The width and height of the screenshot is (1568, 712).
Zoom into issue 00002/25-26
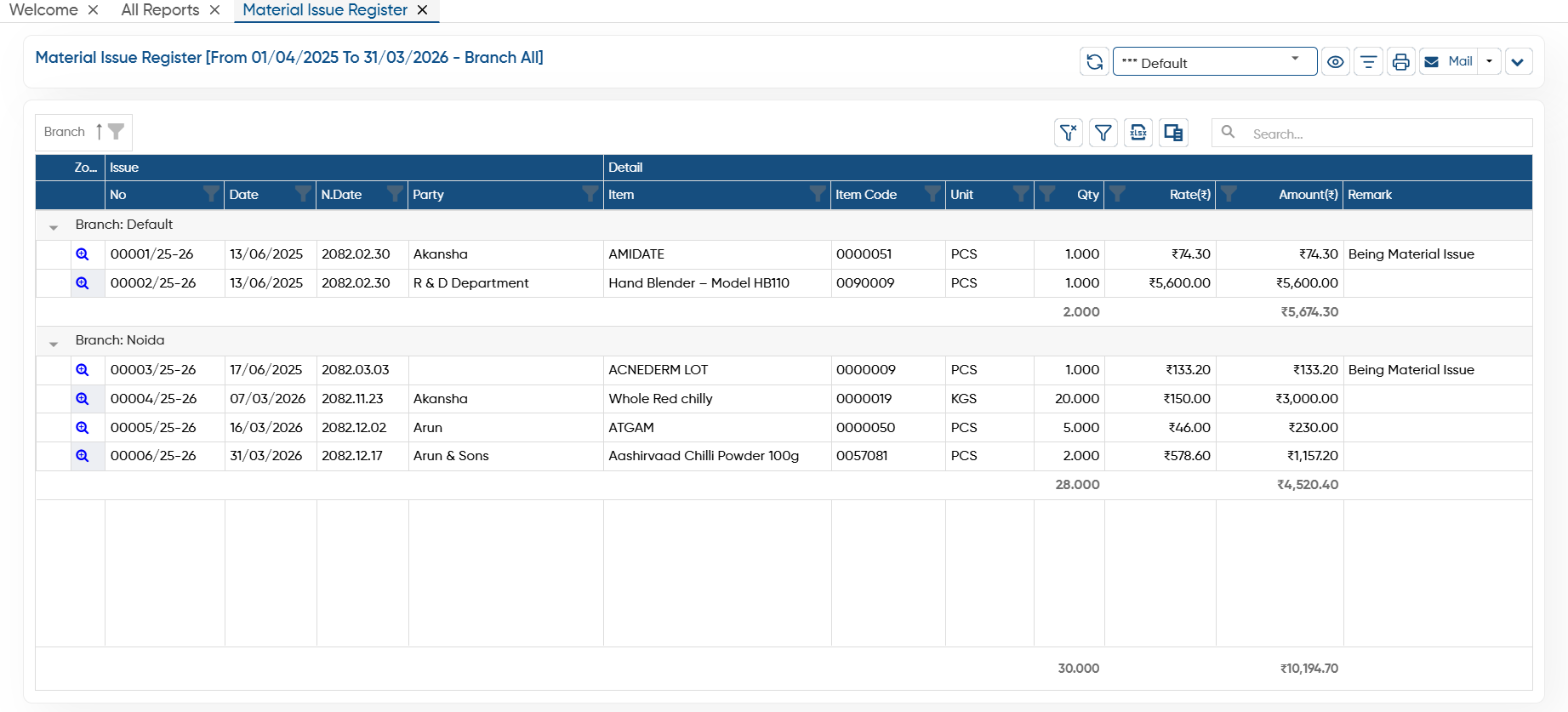click(x=83, y=283)
